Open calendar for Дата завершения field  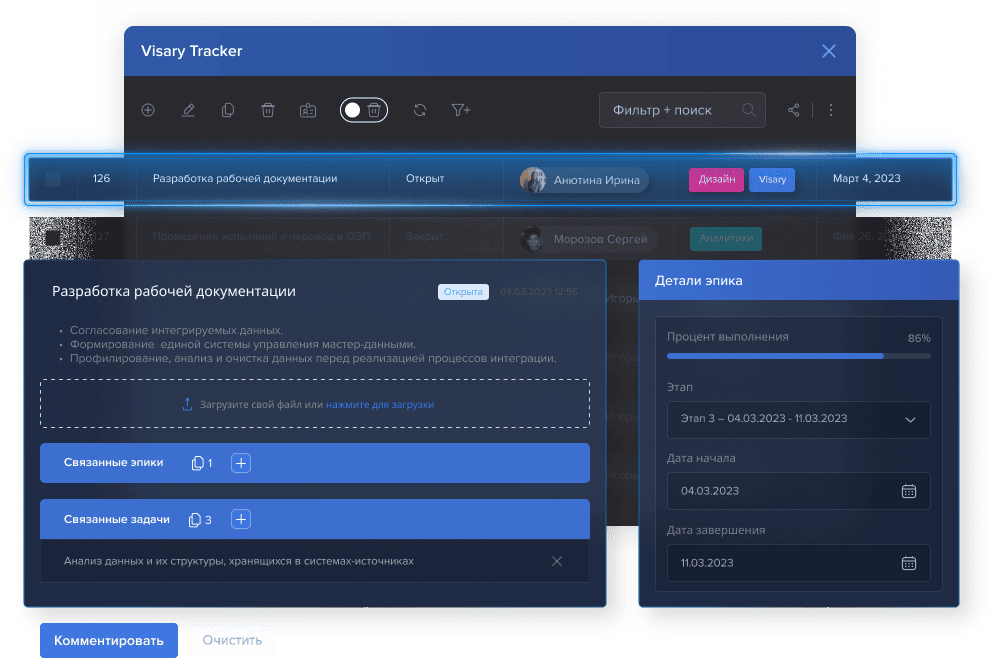coord(908,563)
